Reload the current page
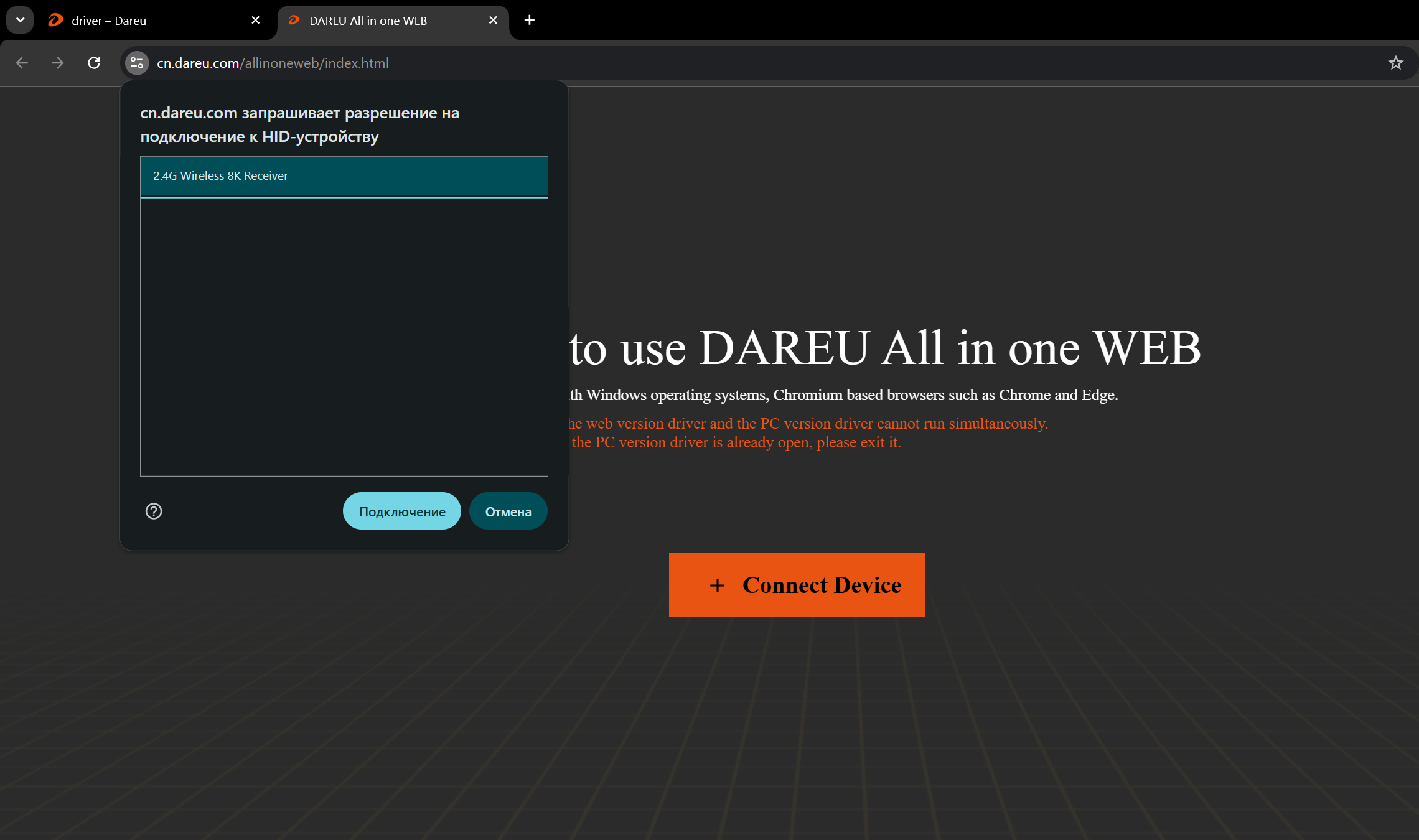Viewport: 1419px width, 840px height. (94, 63)
